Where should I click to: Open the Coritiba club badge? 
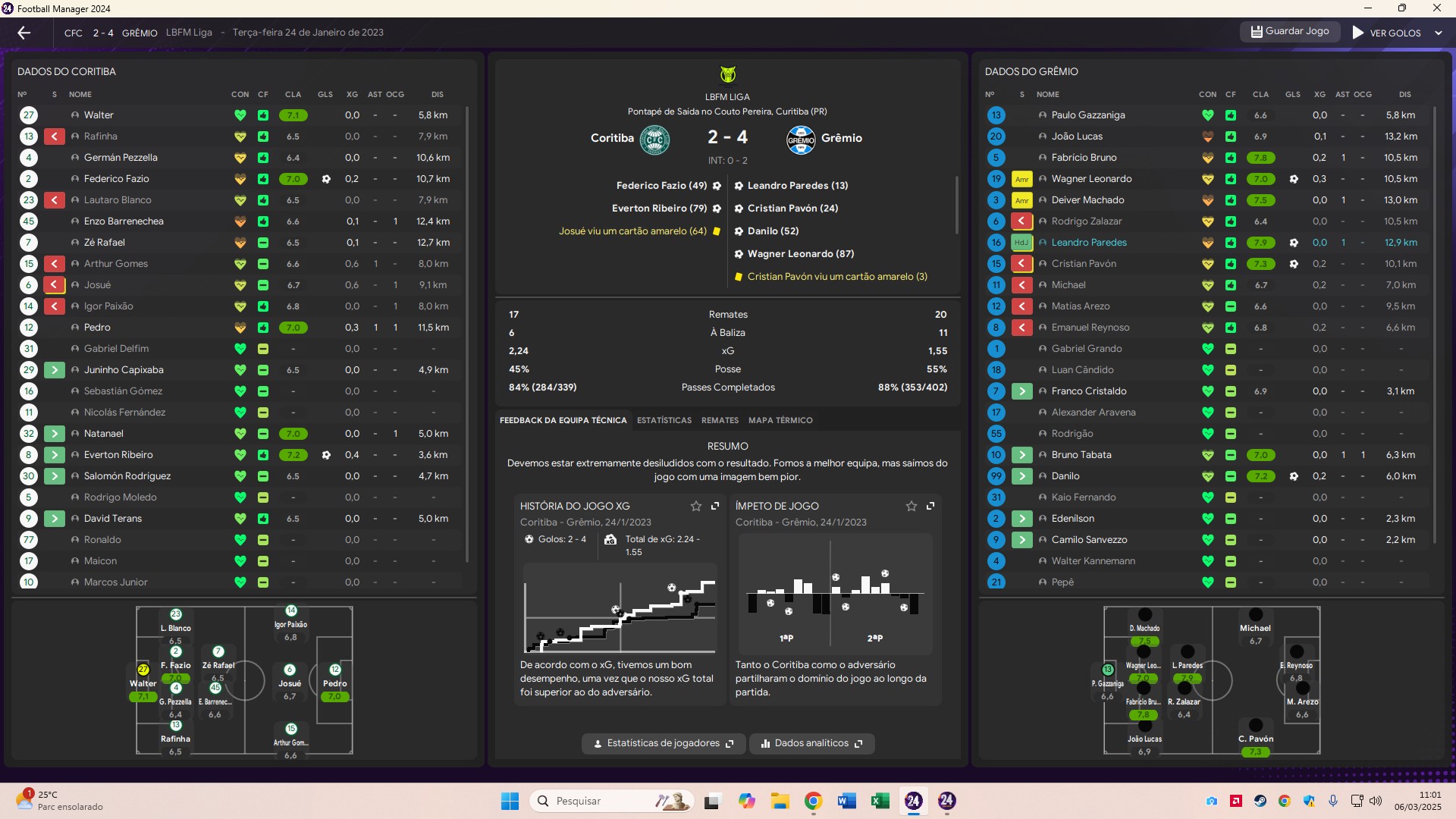coord(654,140)
